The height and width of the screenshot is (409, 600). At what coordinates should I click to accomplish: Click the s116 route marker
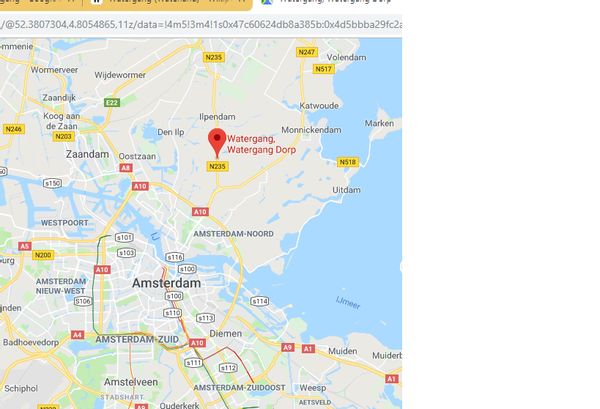pos(174,257)
